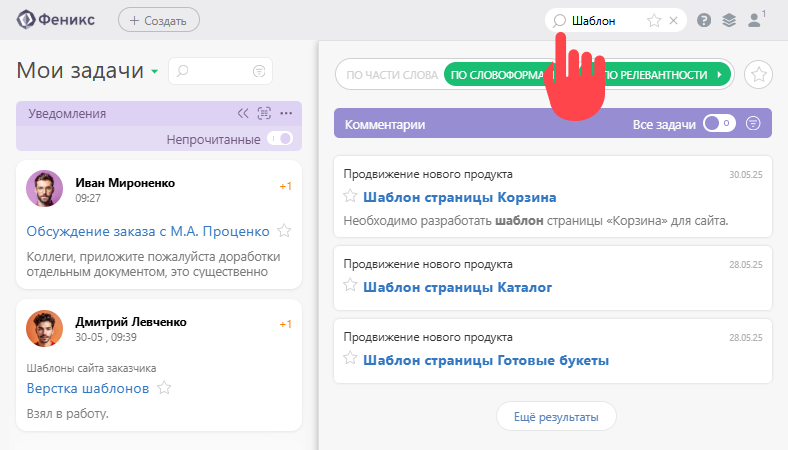Star the Верстка шаблонов task
Screen dimensions: 788x450
pyautogui.click(x=164, y=388)
